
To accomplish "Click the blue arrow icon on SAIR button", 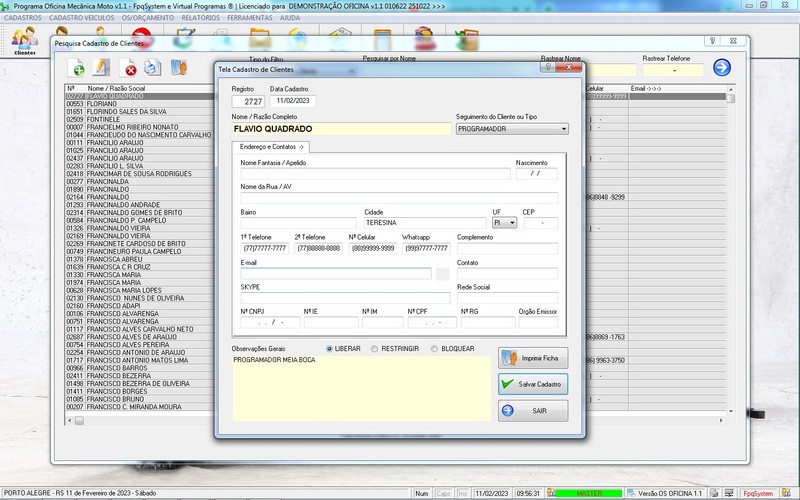I will pos(508,410).
